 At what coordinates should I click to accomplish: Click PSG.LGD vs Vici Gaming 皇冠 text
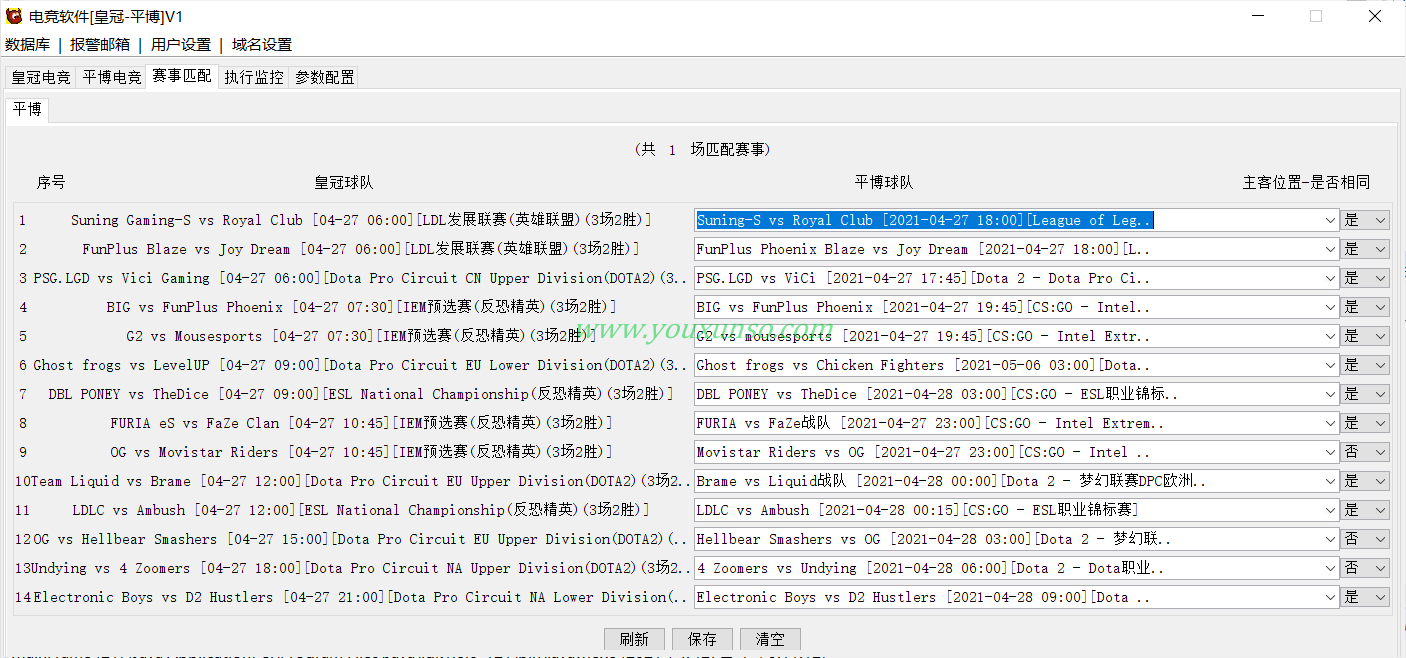pos(361,278)
